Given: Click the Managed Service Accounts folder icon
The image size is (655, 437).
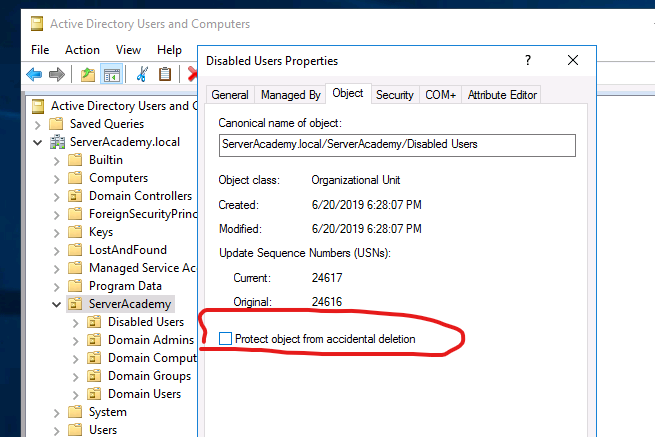Looking at the screenshot, I should (x=75, y=268).
